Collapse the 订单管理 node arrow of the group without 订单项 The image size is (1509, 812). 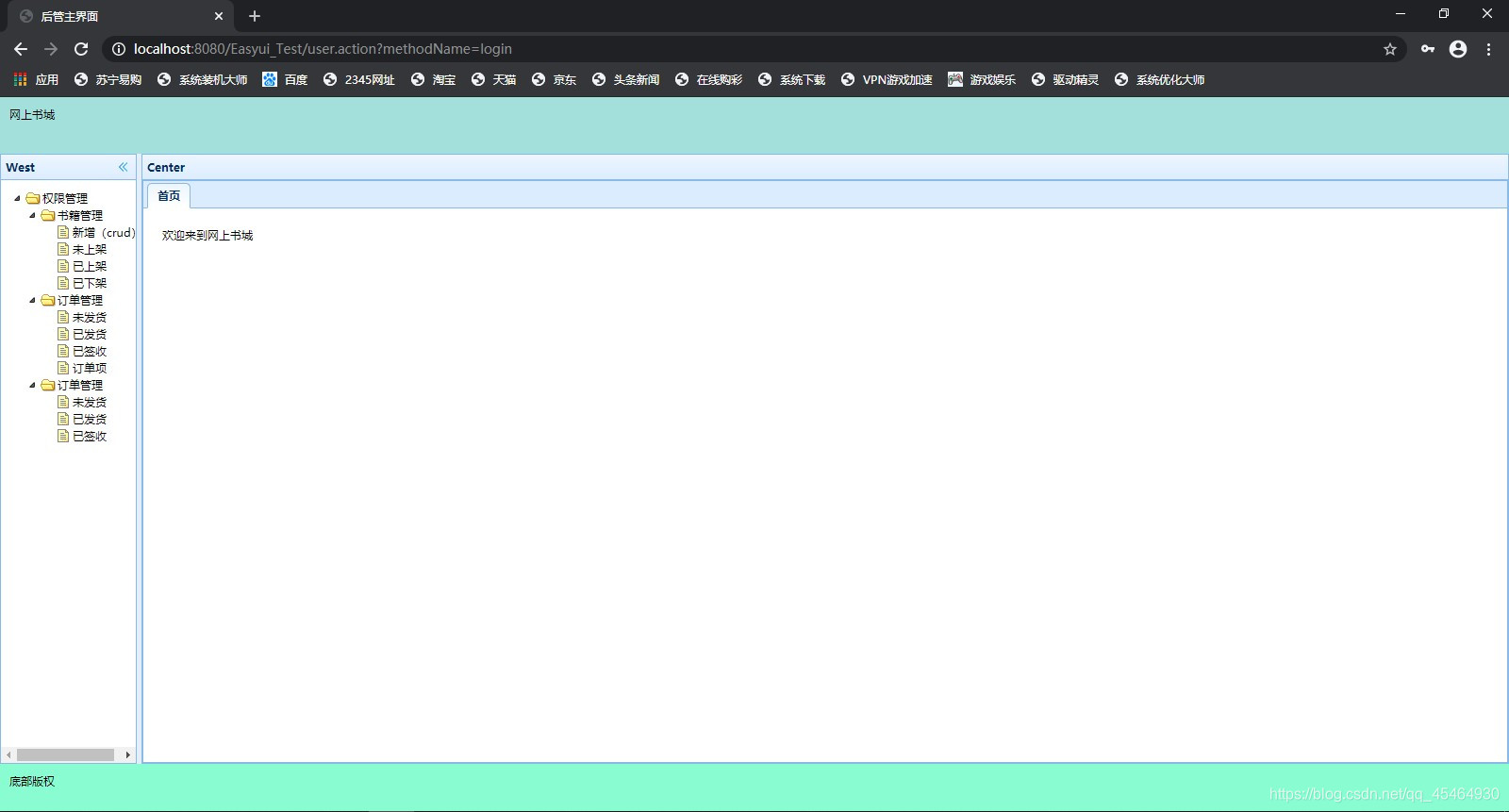32,385
